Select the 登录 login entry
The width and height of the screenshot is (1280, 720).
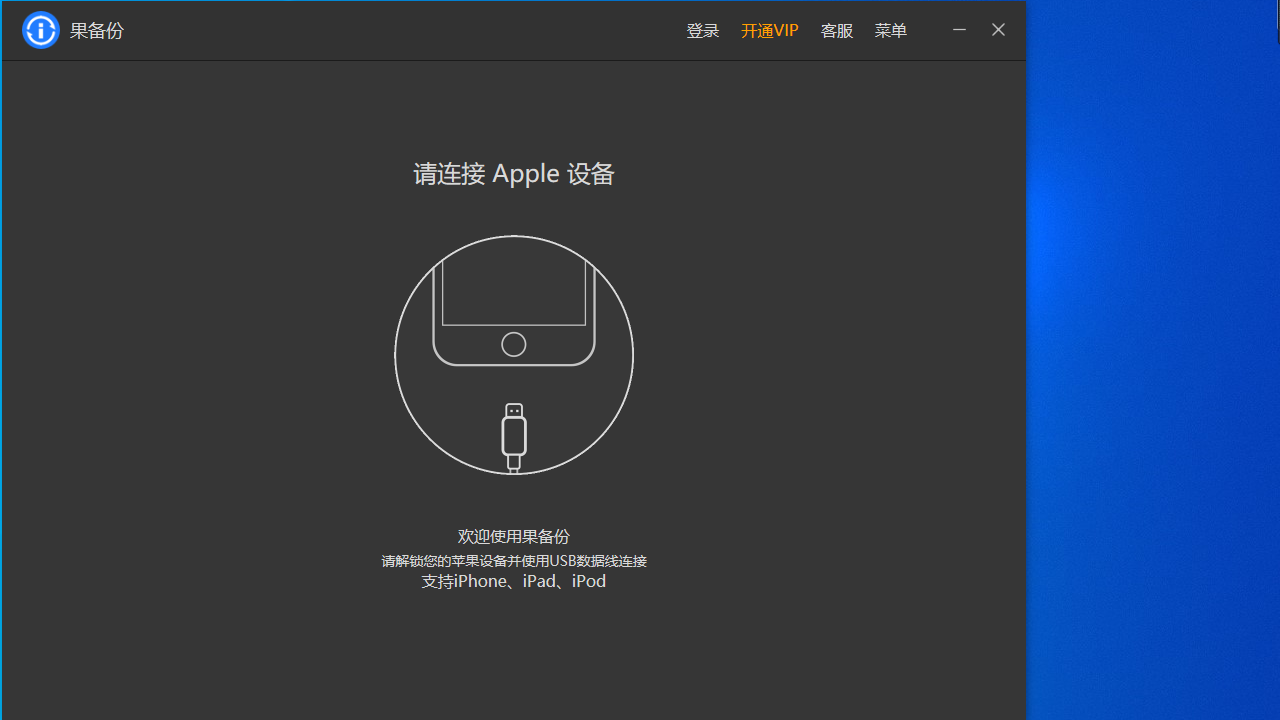click(x=702, y=30)
